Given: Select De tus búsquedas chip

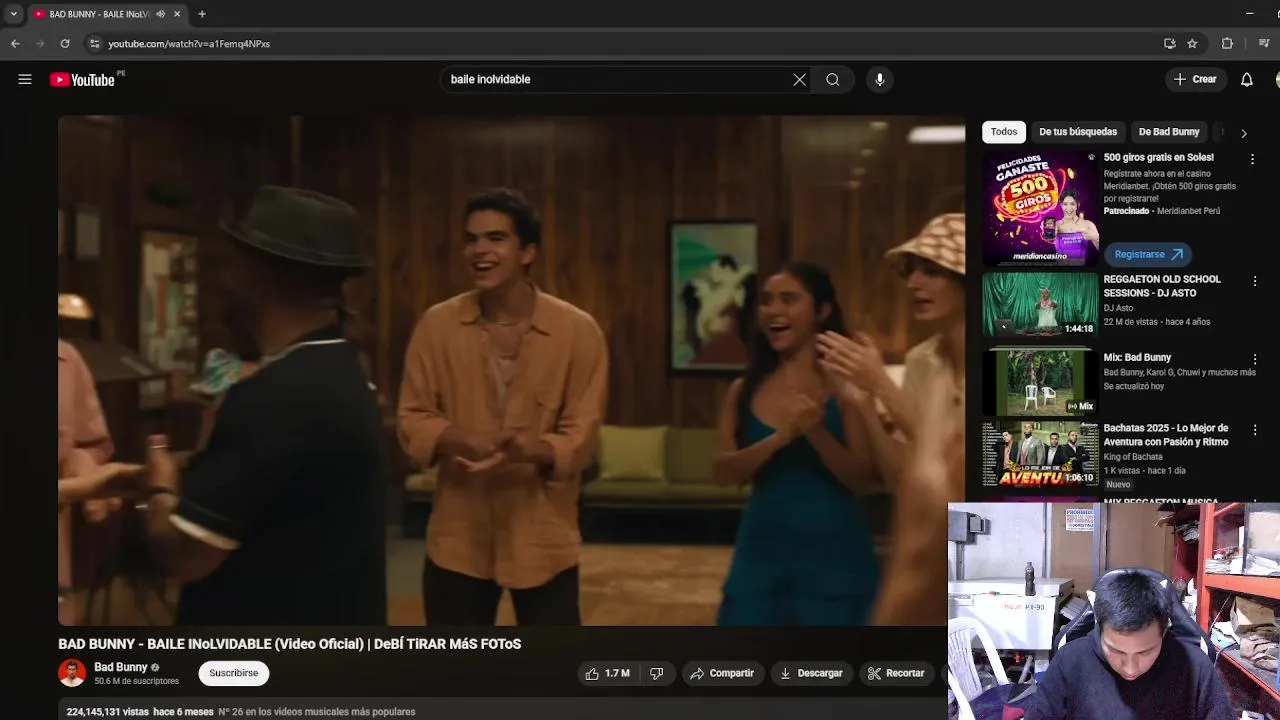Looking at the screenshot, I should click(1078, 132).
